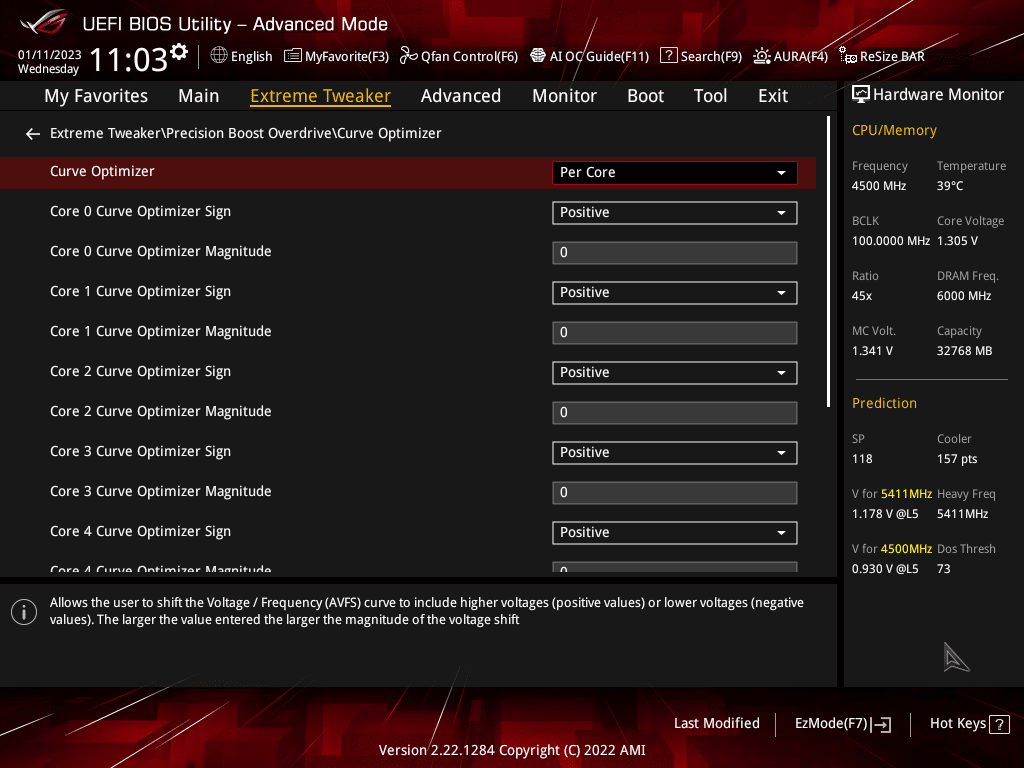Open AURA(F4) lighting icon
This screenshot has height=768, width=1024.
click(761, 56)
